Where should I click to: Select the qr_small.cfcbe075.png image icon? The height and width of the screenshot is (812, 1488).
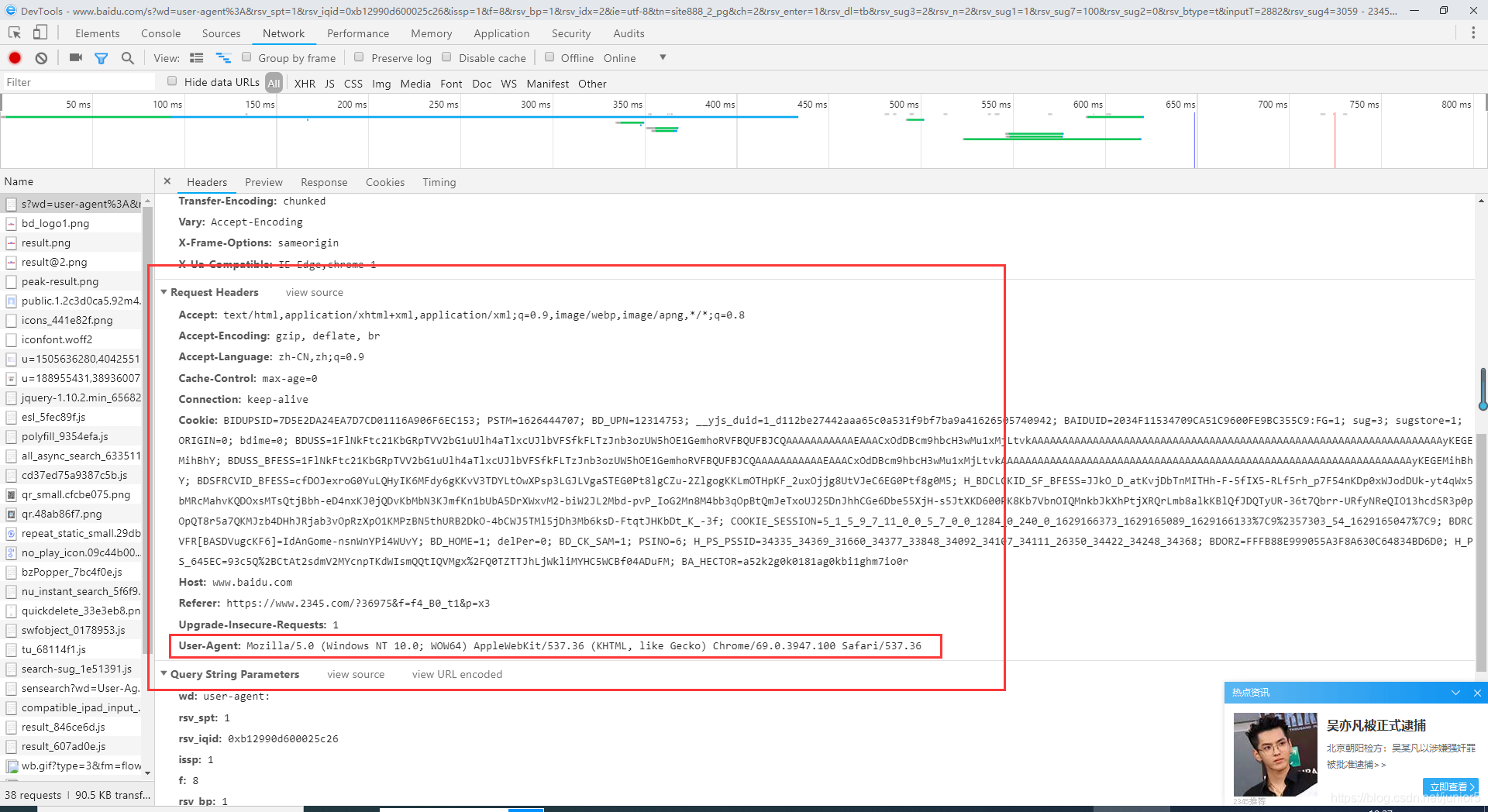(11, 494)
